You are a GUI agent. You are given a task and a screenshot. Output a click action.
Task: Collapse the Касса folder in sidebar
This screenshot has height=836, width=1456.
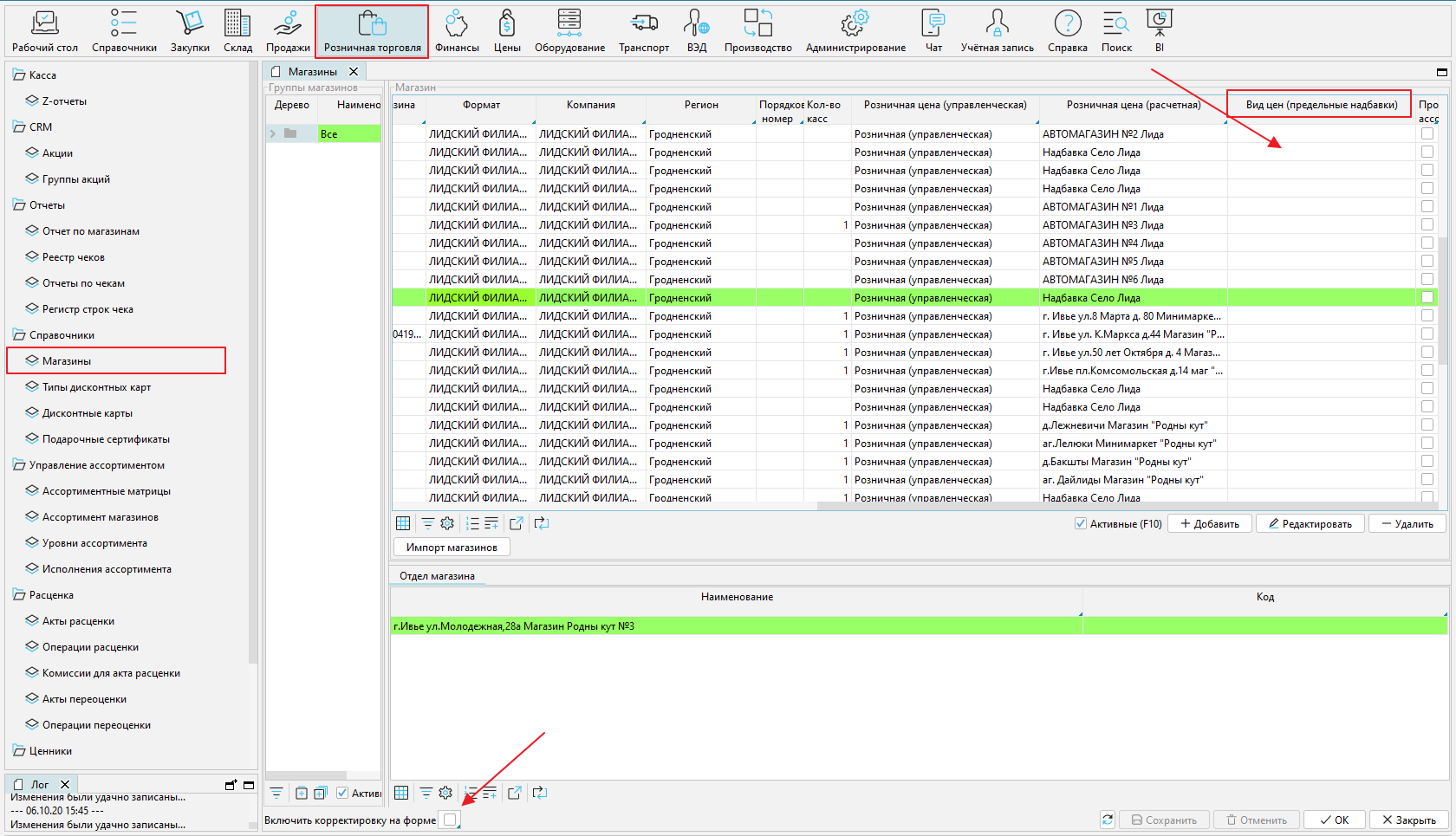point(19,75)
